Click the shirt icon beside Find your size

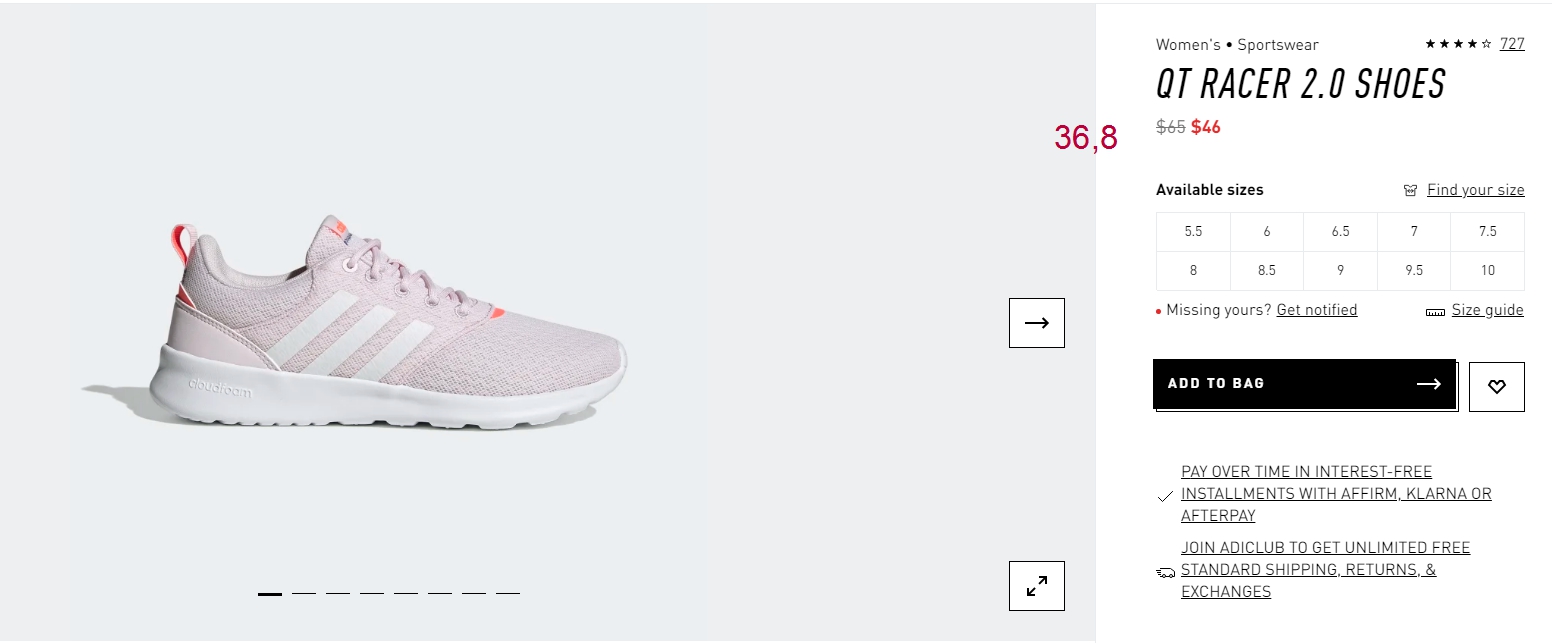pos(1411,190)
